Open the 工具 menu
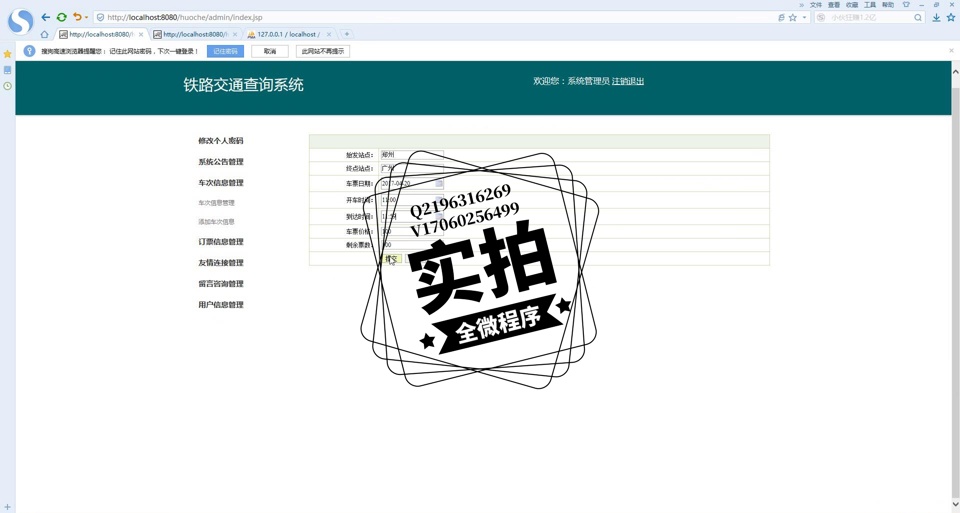This screenshot has width=960, height=513. 870,5
